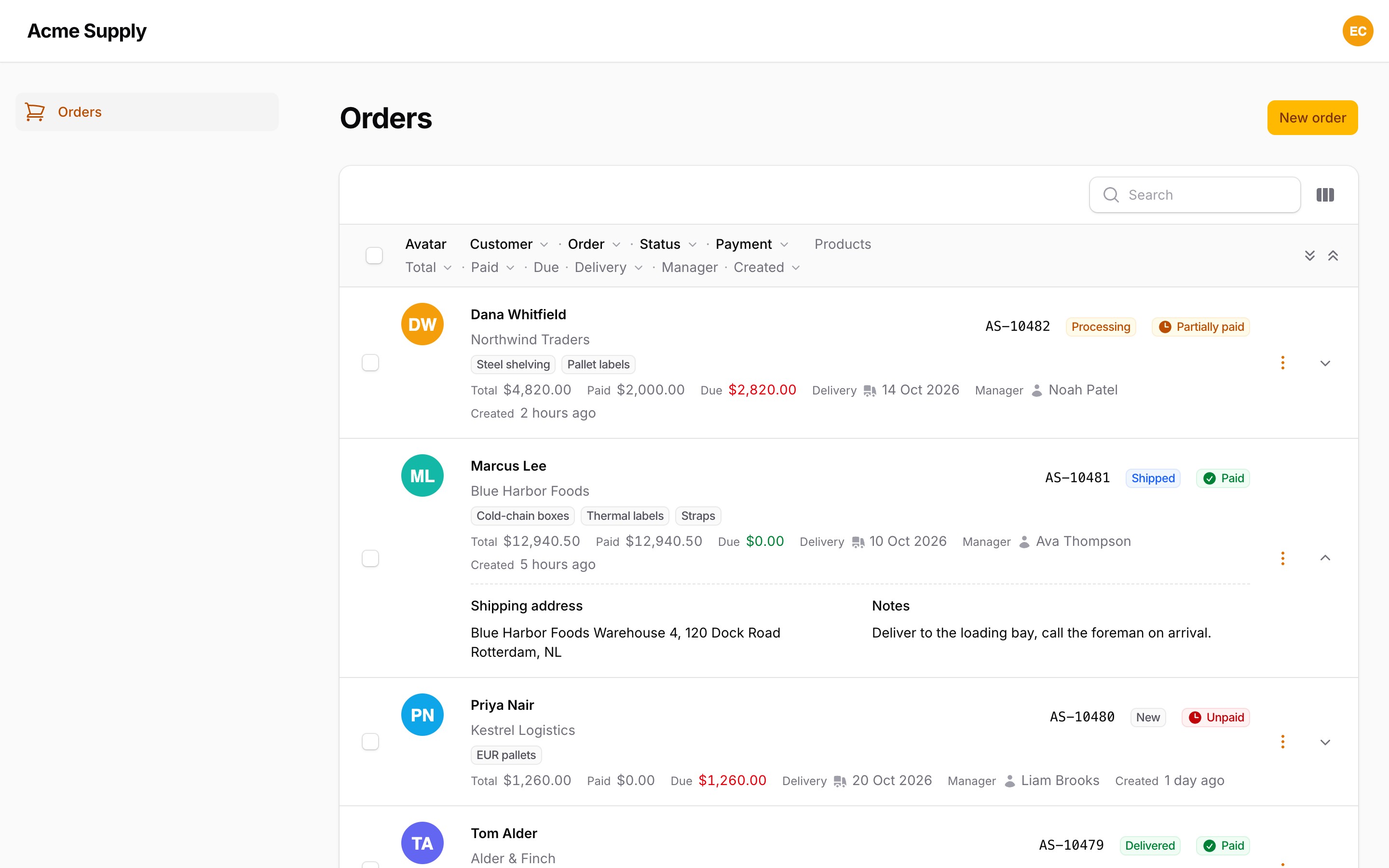Create a New order
Image resolution: width=1389 pixels, height=868 pixels.
(x=1312, y=118)
